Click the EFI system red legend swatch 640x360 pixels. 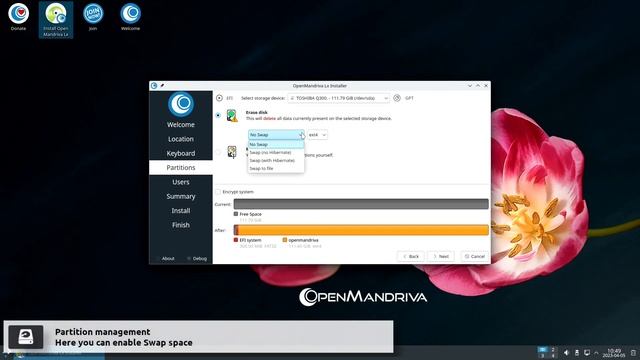[236, 240]
